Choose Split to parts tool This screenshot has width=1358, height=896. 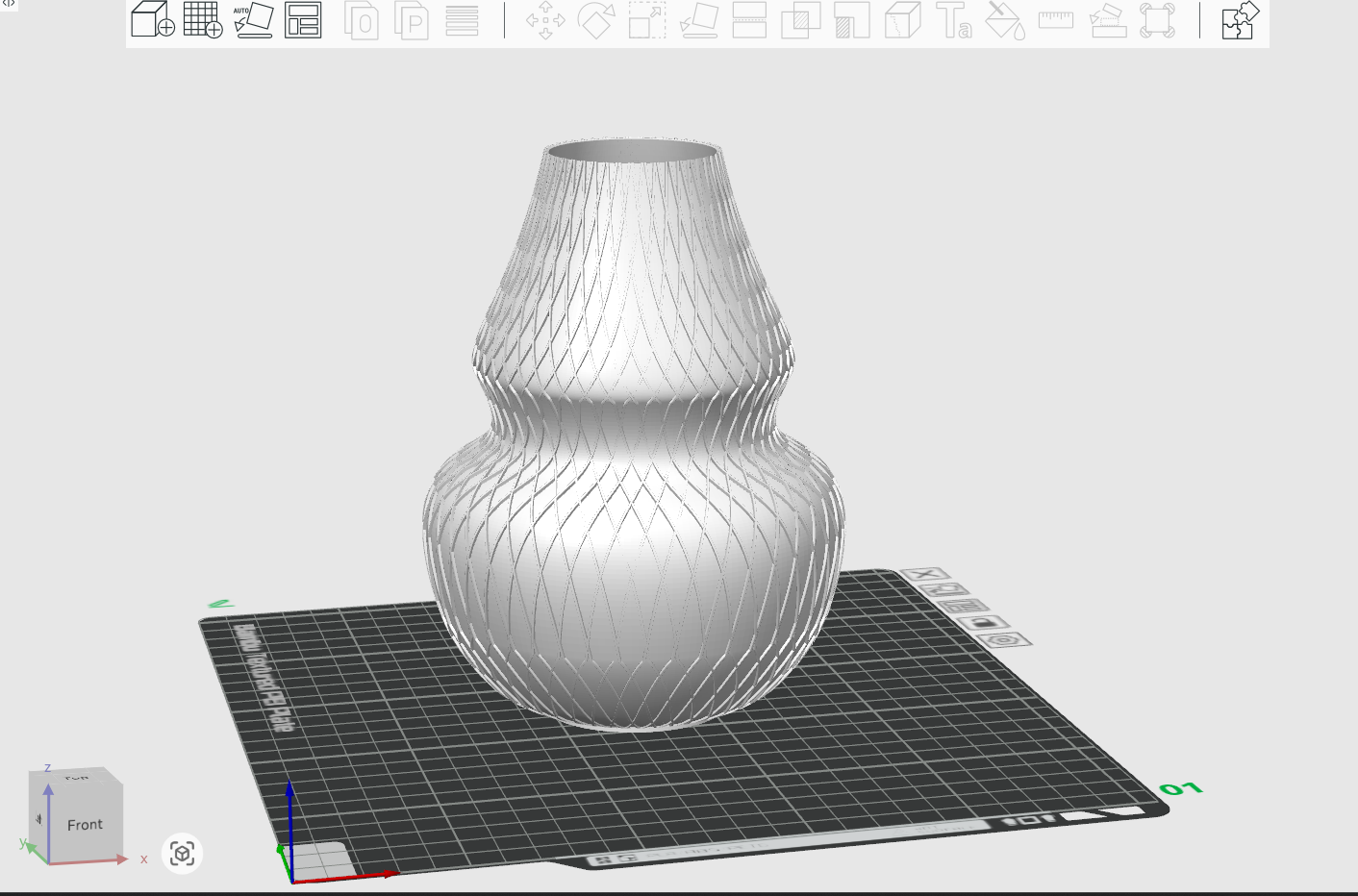pos(412,20)
